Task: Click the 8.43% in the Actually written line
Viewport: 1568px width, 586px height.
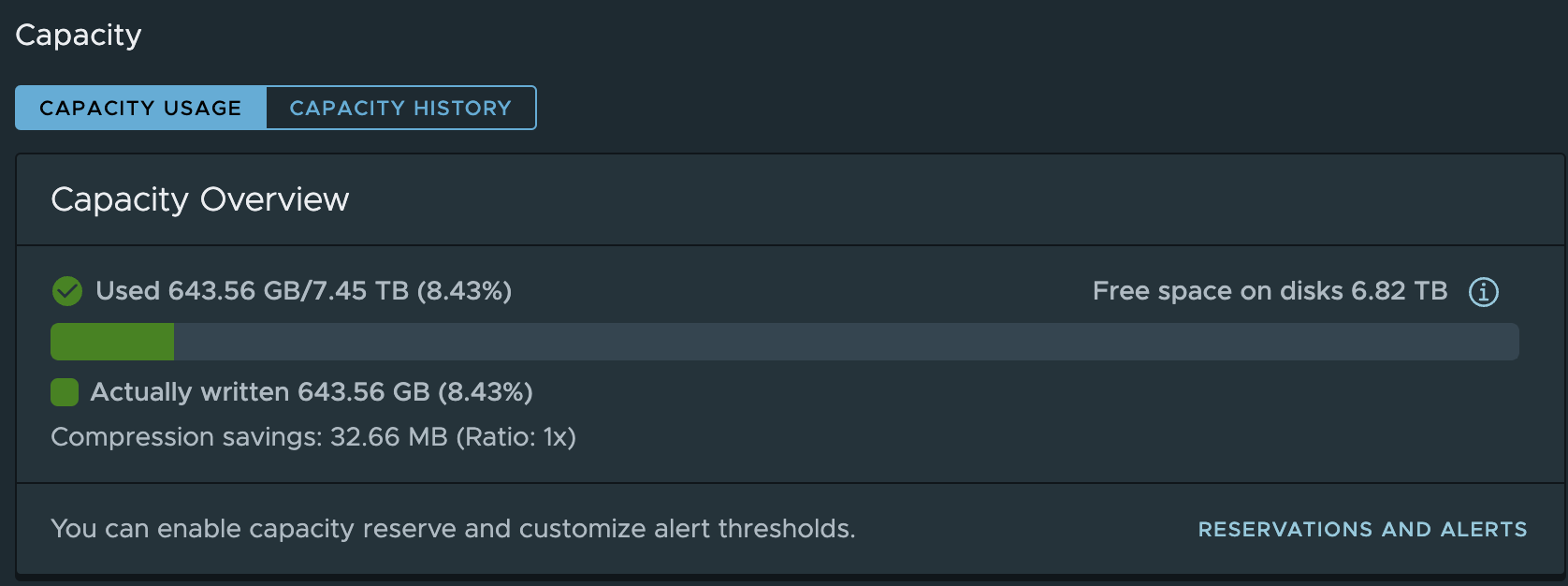Action: pos(486,392)
